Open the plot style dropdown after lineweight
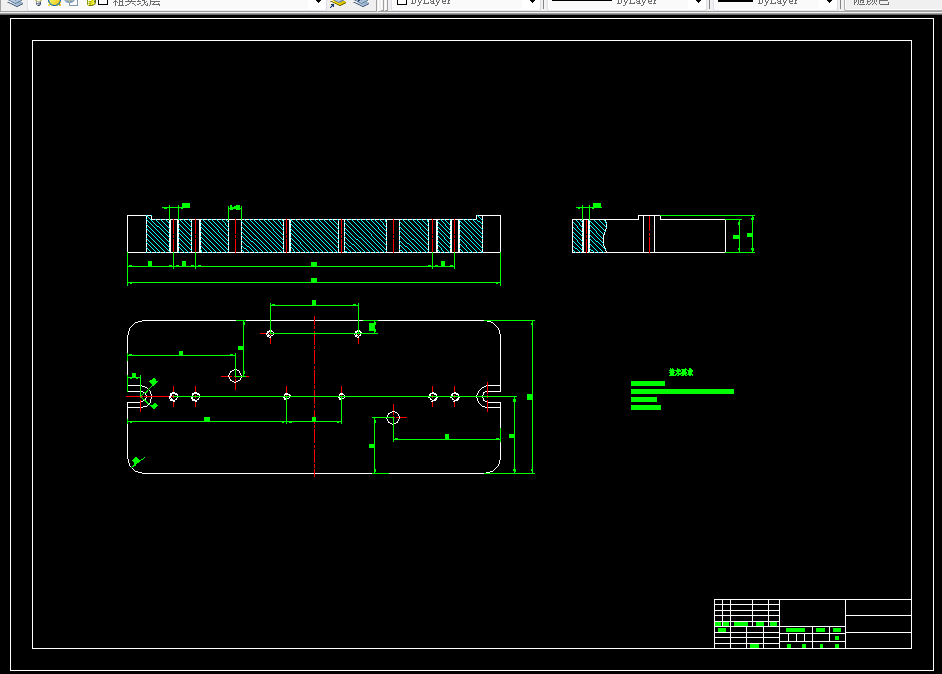Viewport: 942px width, 674px height. pyautogui.click(x=893, y=2)
